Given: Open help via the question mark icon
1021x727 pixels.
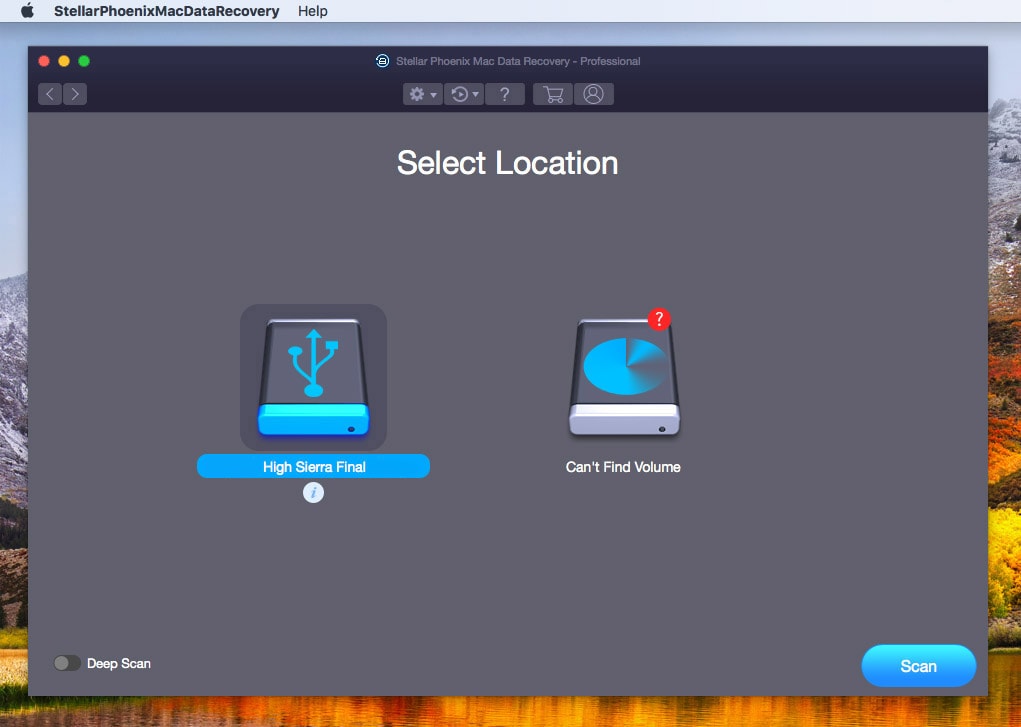Looking at the screenshot, I should [505, 93].
